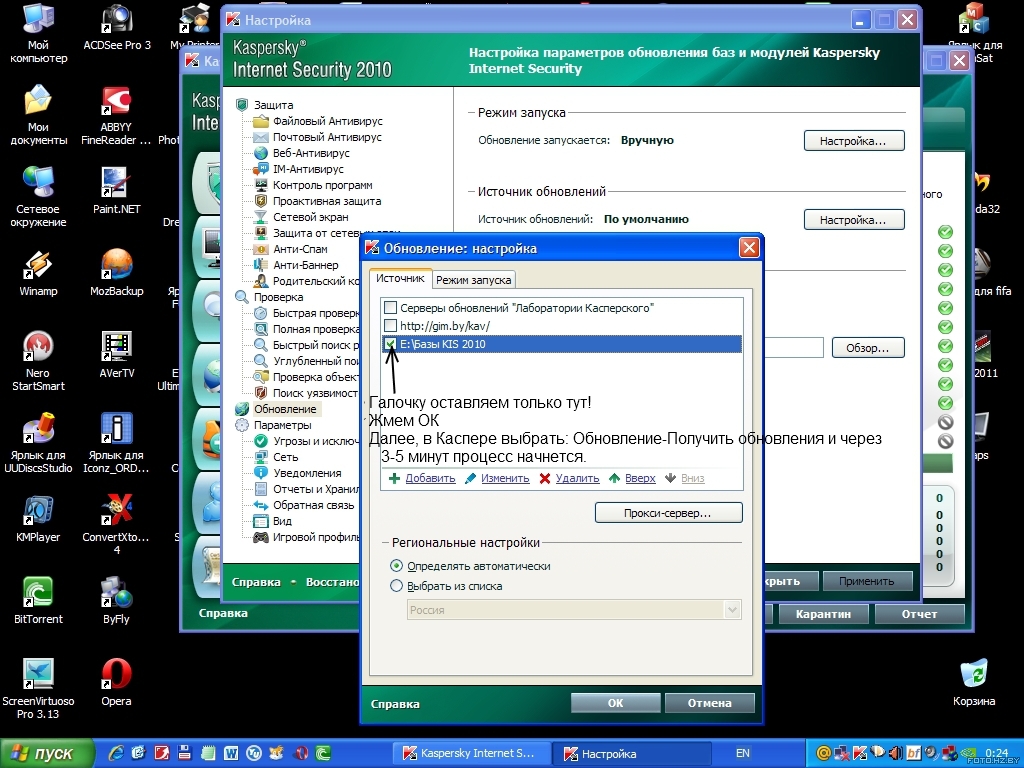Check the http://gim.by/kav/ source checkbox
Viewport: 1024px width, 768px height.
[391, 325]
